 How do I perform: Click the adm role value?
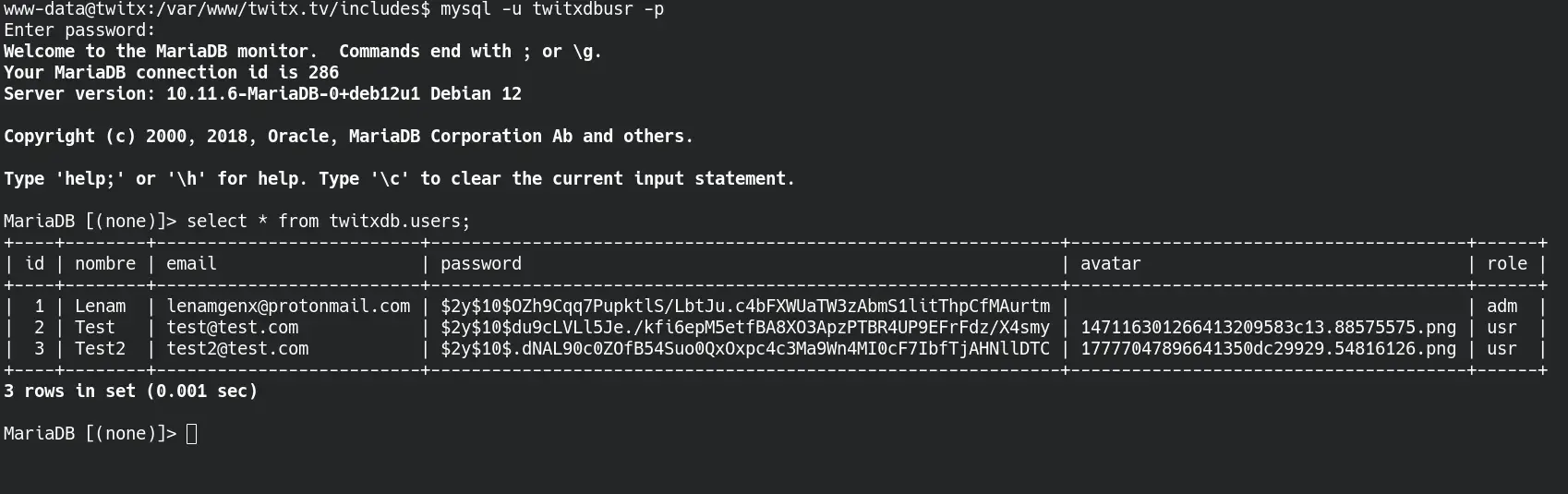1502,306
